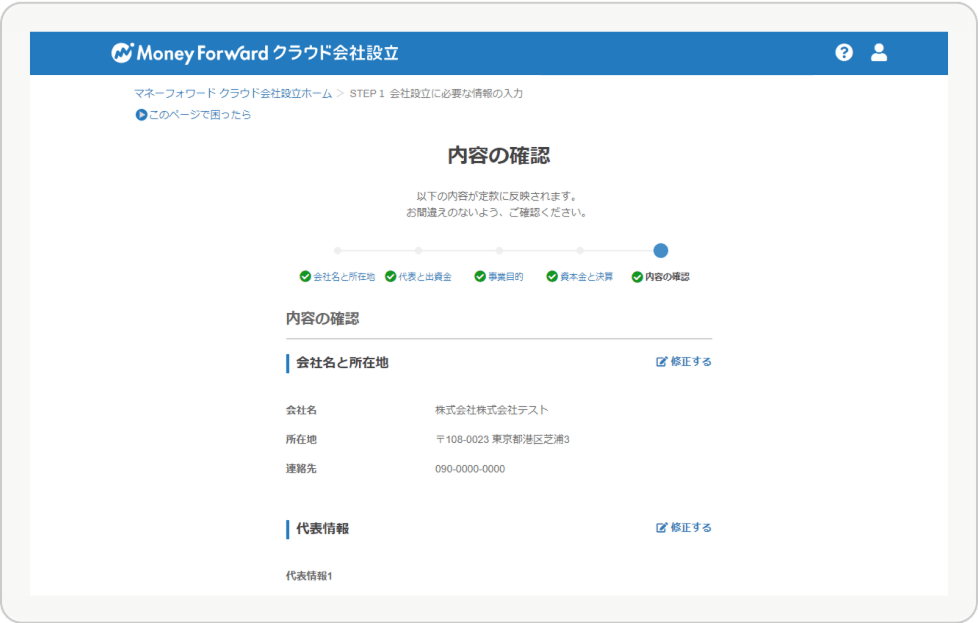
Task: Click 修正する for 会社名と所在地 section
Action: (691, 362)
